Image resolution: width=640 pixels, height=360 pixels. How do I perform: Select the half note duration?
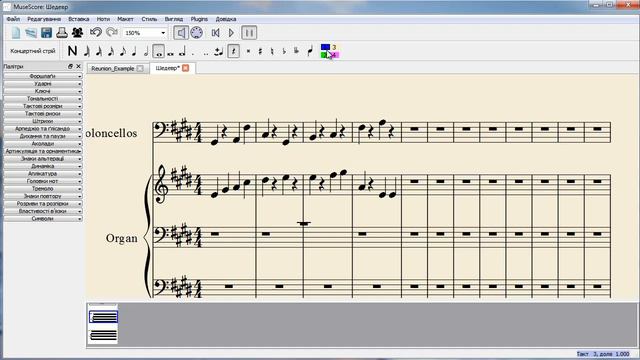pyautogui.click(x=146, y=51)
